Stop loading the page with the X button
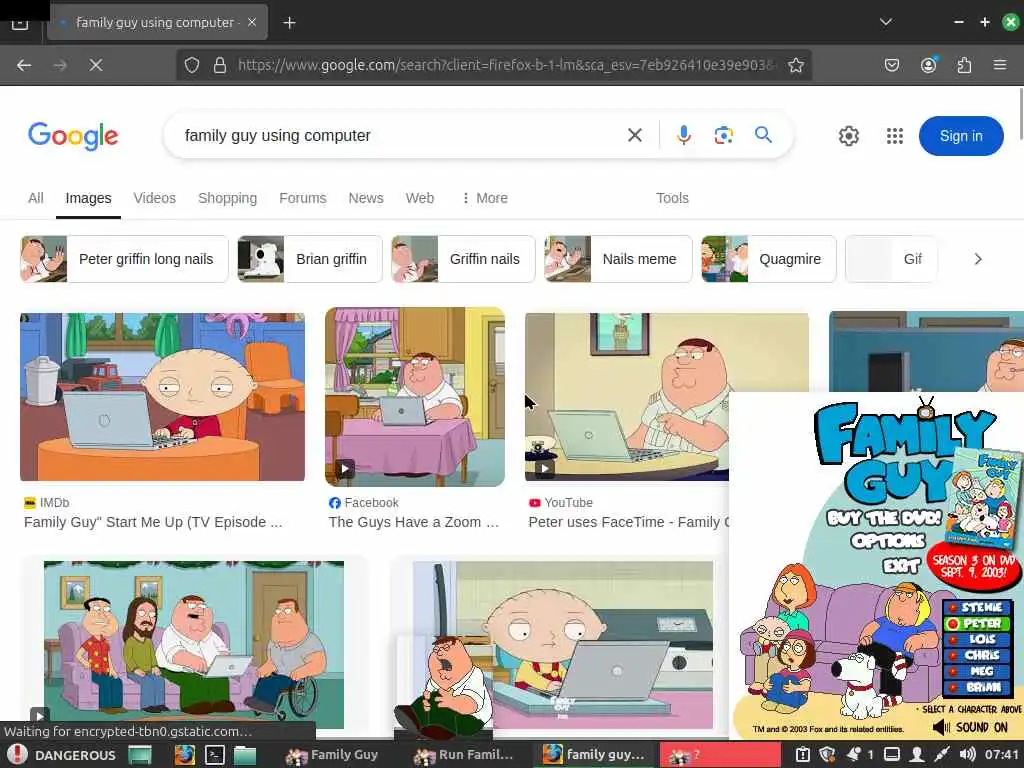Image resolution: width=1024 pixels, height=768 pixels. coord(95,65)
